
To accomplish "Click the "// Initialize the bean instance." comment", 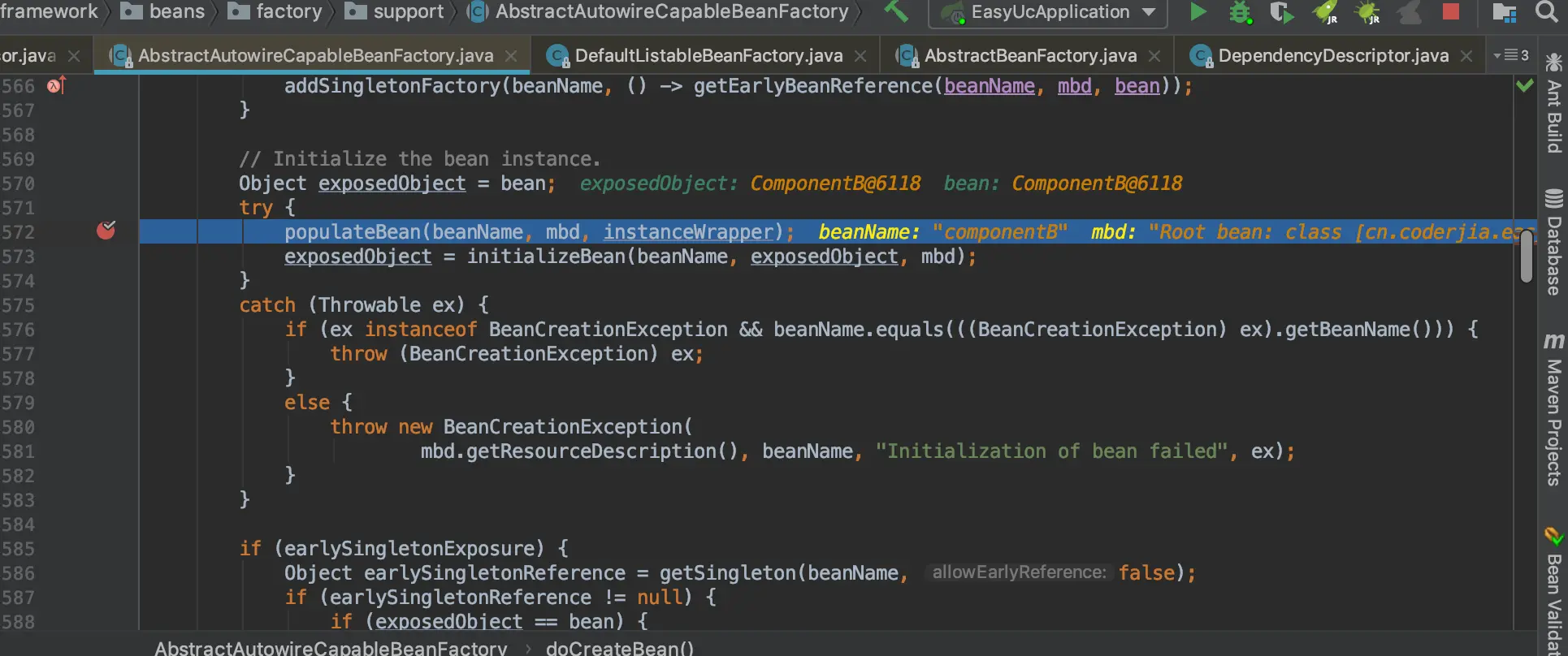I will click(420, 159).
